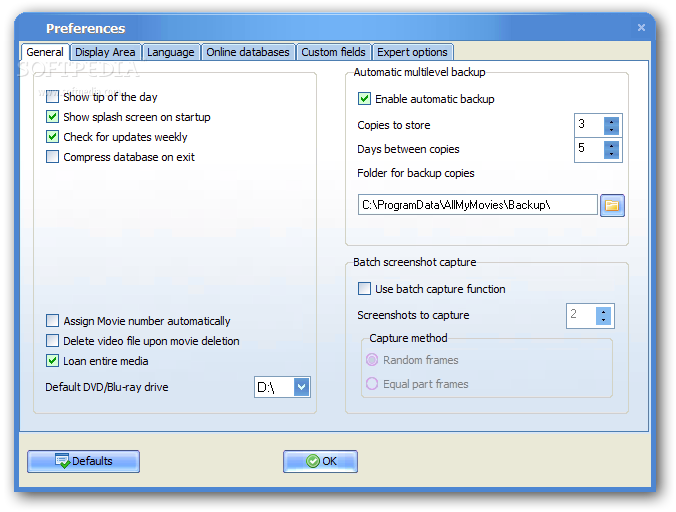Open Default DVD/Blu-ray drive dropdown
676x512 pixels.
click(x=302, y=387)
